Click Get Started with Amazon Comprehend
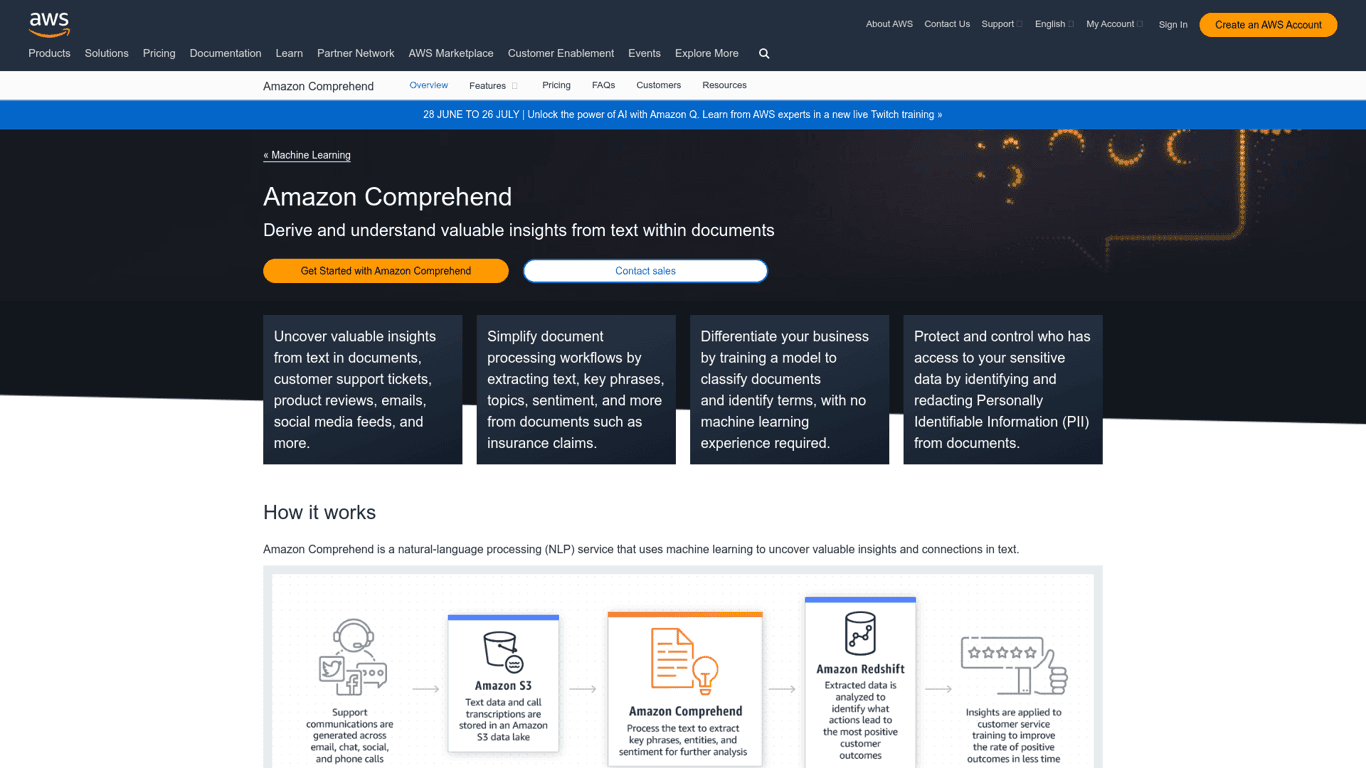Screen dimensions: 1366x768 pyautogui.click(x=386, y=271)
